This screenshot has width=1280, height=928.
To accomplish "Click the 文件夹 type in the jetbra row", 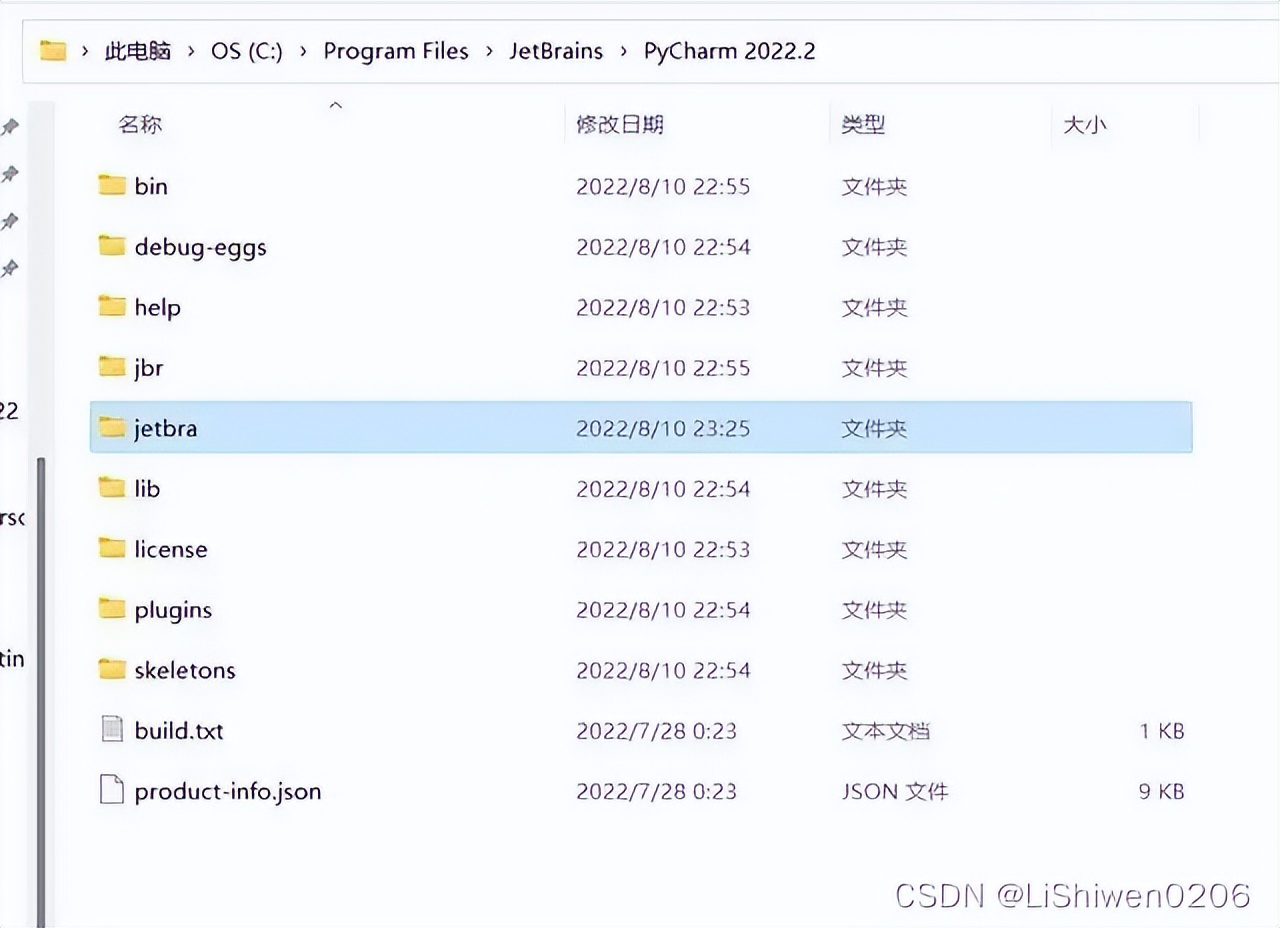I will 874,428.
